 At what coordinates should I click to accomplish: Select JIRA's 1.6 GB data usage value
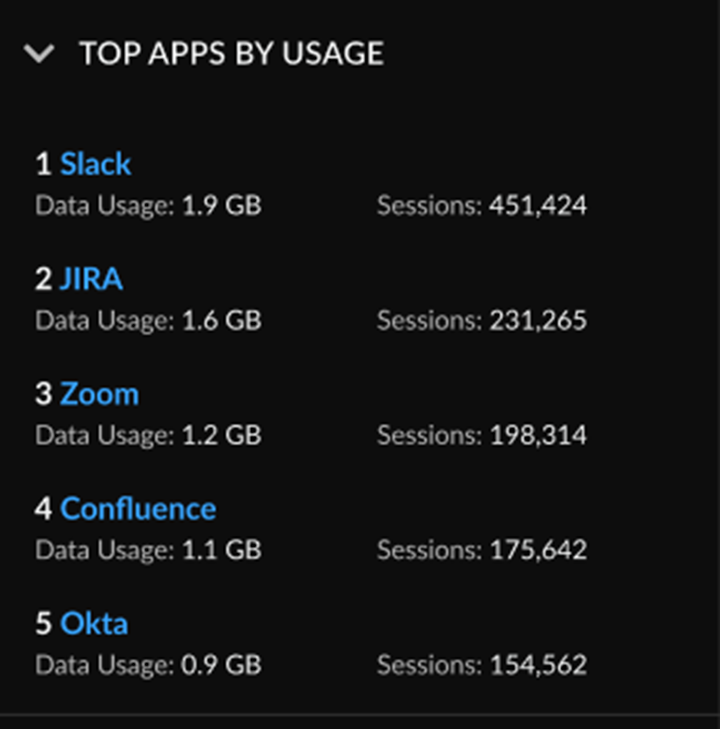(221, 321)
